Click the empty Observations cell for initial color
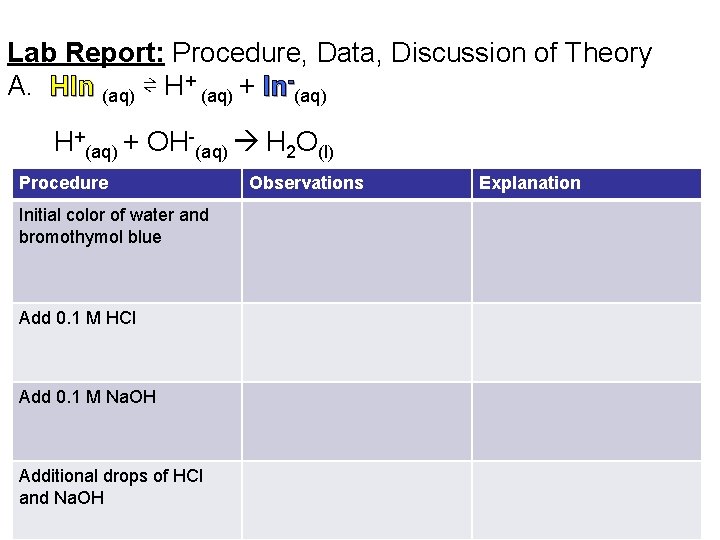720x540 pixels. [356, 251]
